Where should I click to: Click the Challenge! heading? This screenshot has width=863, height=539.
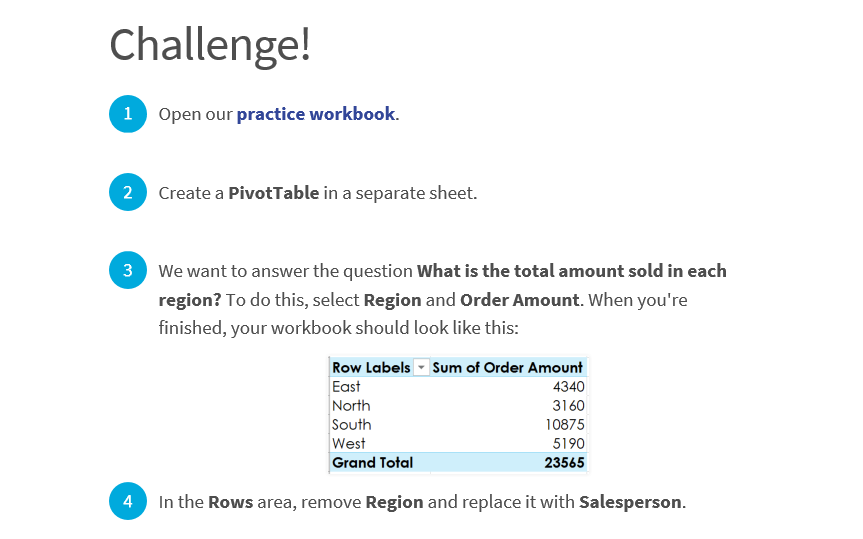click(x=210, y=45)
